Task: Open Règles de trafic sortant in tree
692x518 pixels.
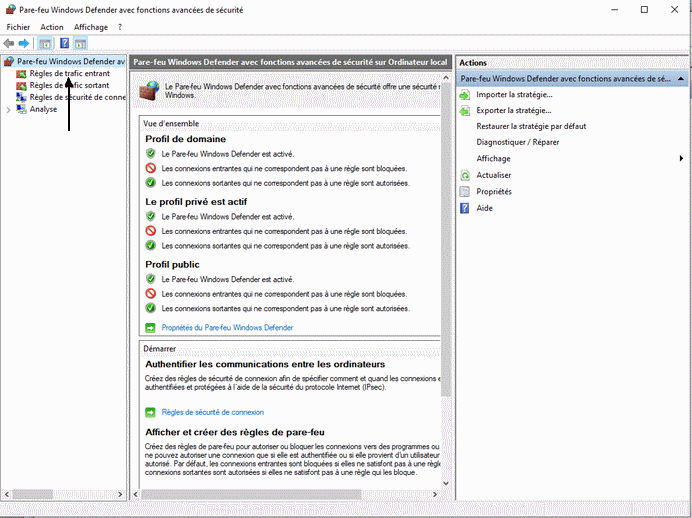Action: [x=69, y=85]
